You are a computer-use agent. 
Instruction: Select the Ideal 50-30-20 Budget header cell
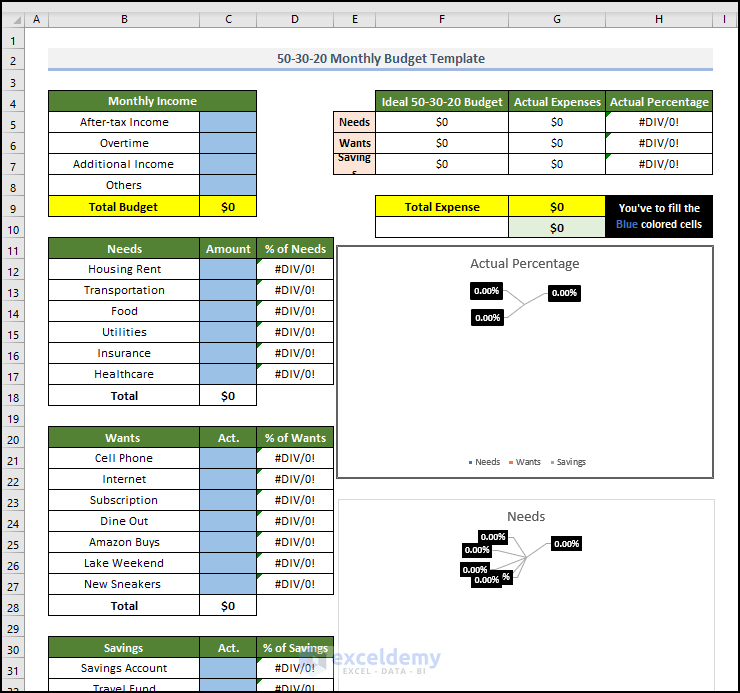coord(441,102)
